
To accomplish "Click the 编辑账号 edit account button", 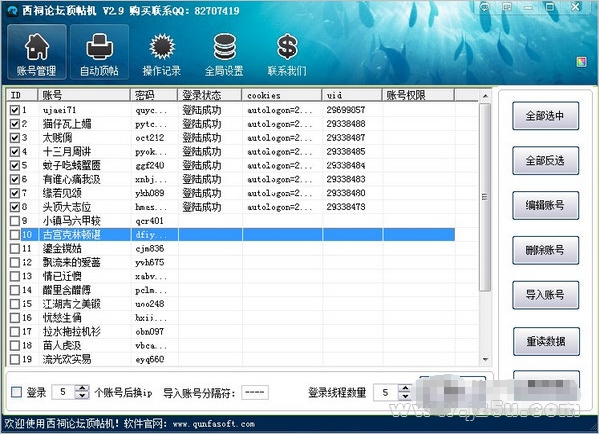I will coord(545,206).
